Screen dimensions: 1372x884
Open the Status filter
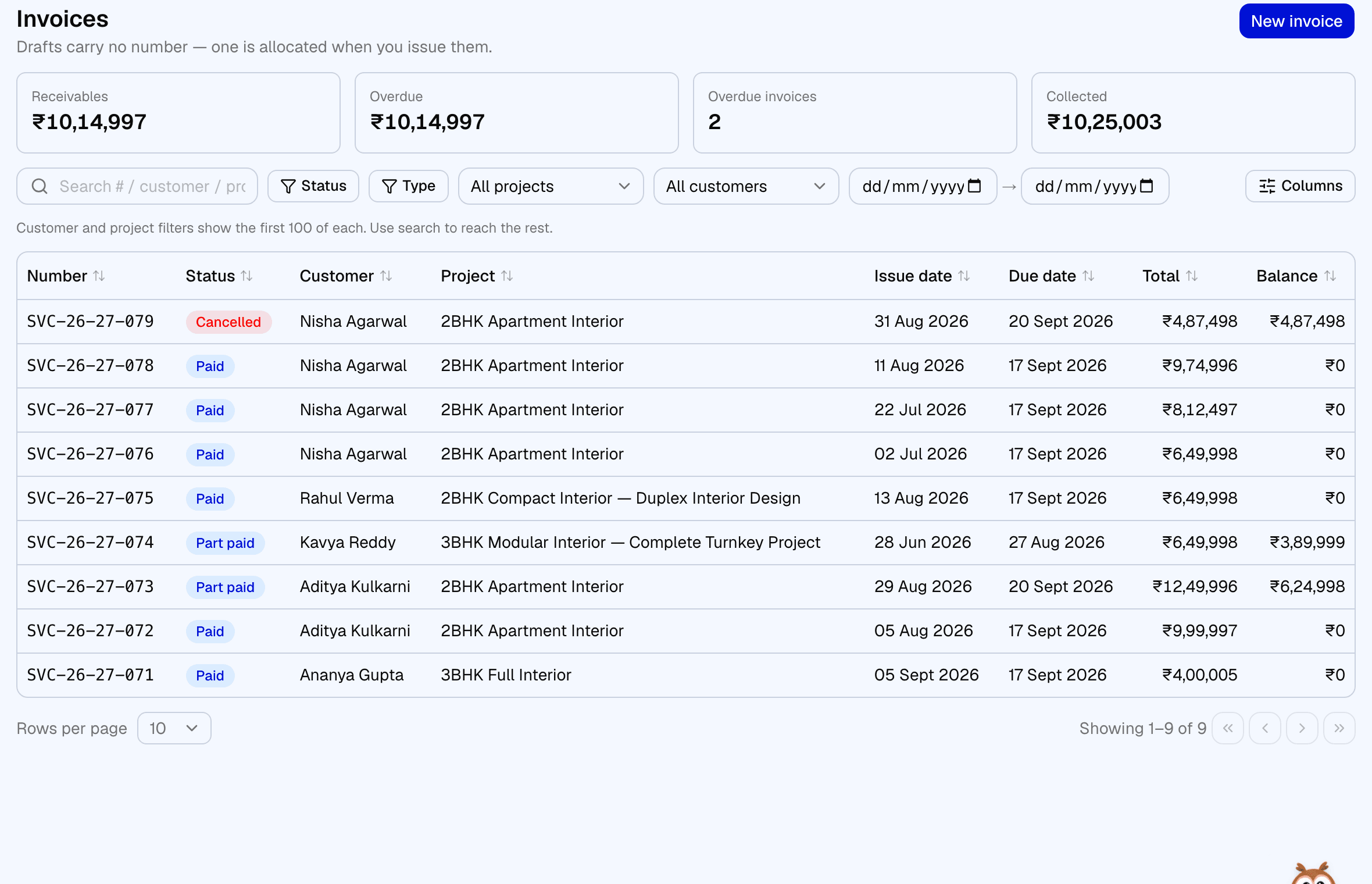point(313,186)
